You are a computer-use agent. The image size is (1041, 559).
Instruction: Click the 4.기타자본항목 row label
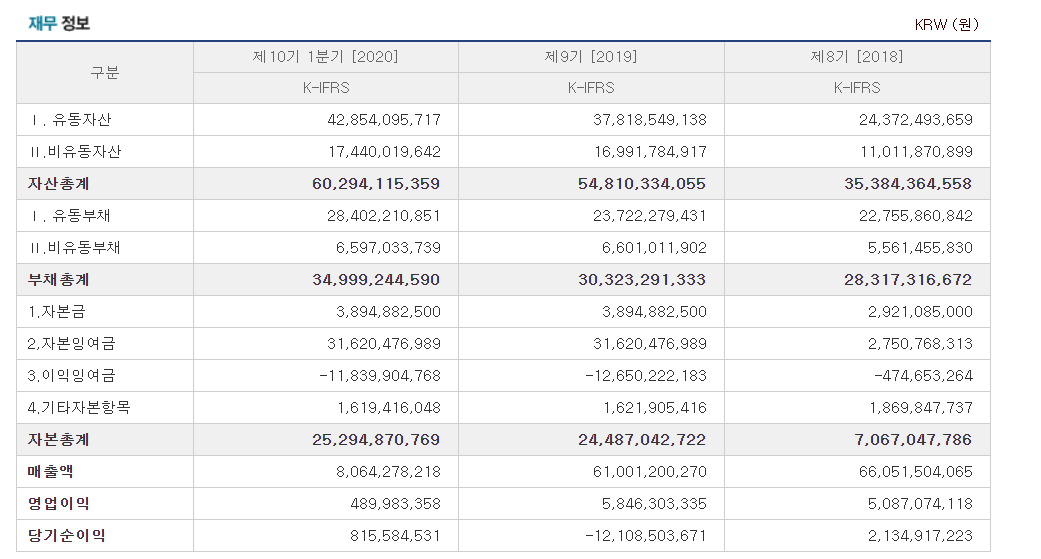(x=79, y=408)
